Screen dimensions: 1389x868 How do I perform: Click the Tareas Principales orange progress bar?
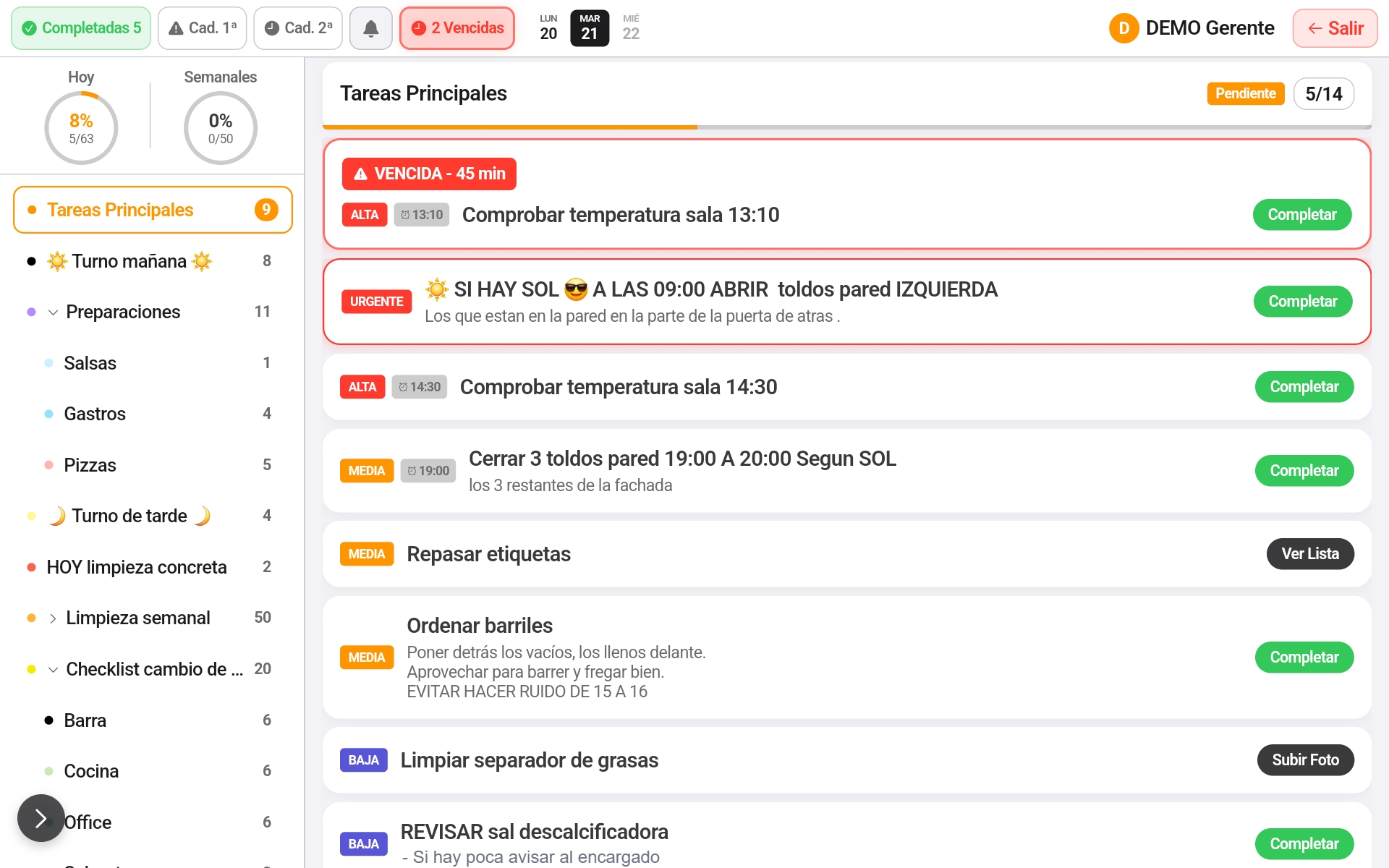pyautogui.click(x=510, y=127)
